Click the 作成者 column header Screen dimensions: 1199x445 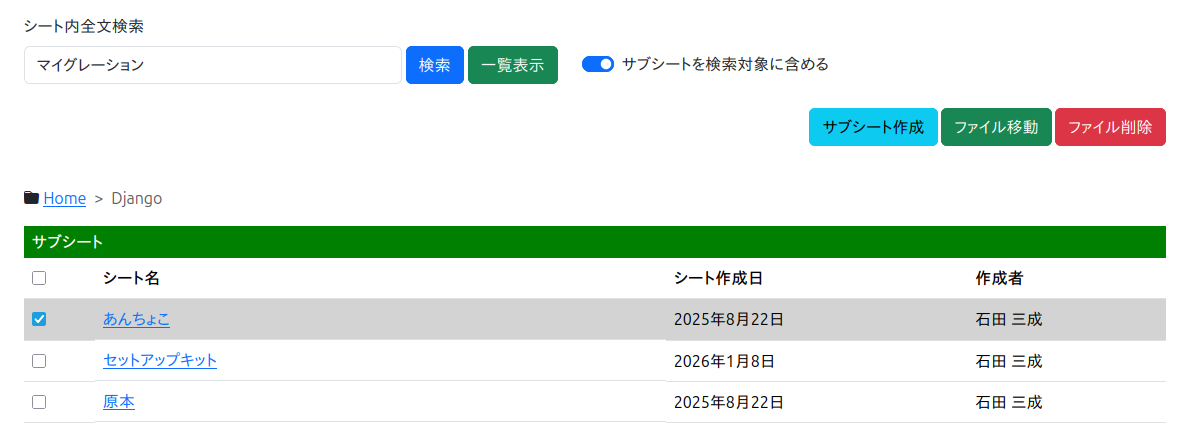(998, 279)
